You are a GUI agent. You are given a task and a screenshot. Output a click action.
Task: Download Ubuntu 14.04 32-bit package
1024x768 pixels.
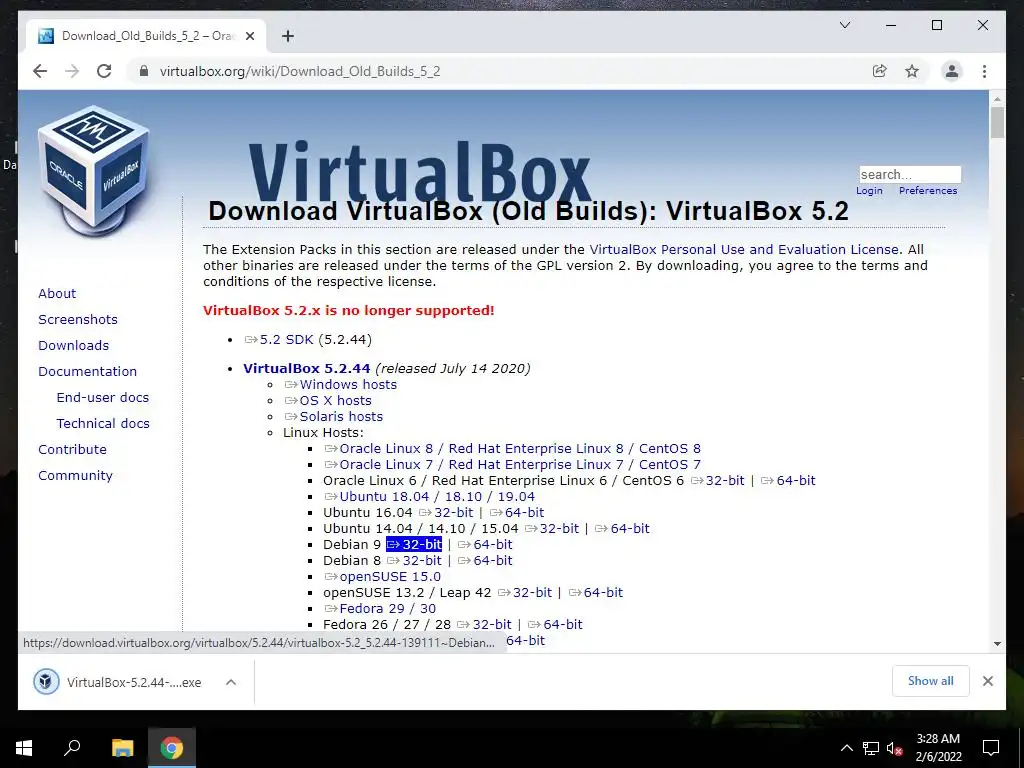click(x=552, y=528)
